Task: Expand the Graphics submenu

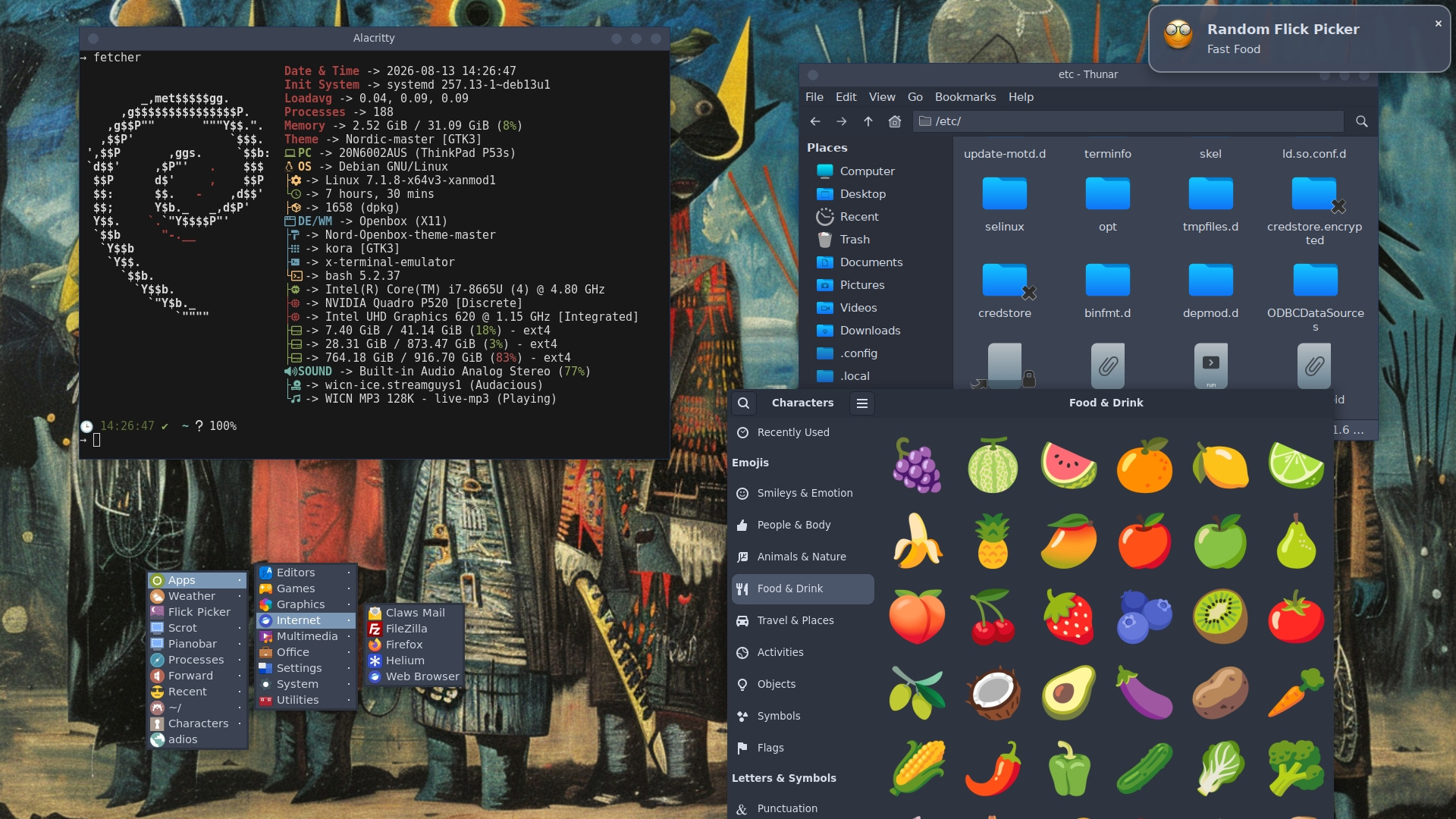Action: [x=306, y=604]
